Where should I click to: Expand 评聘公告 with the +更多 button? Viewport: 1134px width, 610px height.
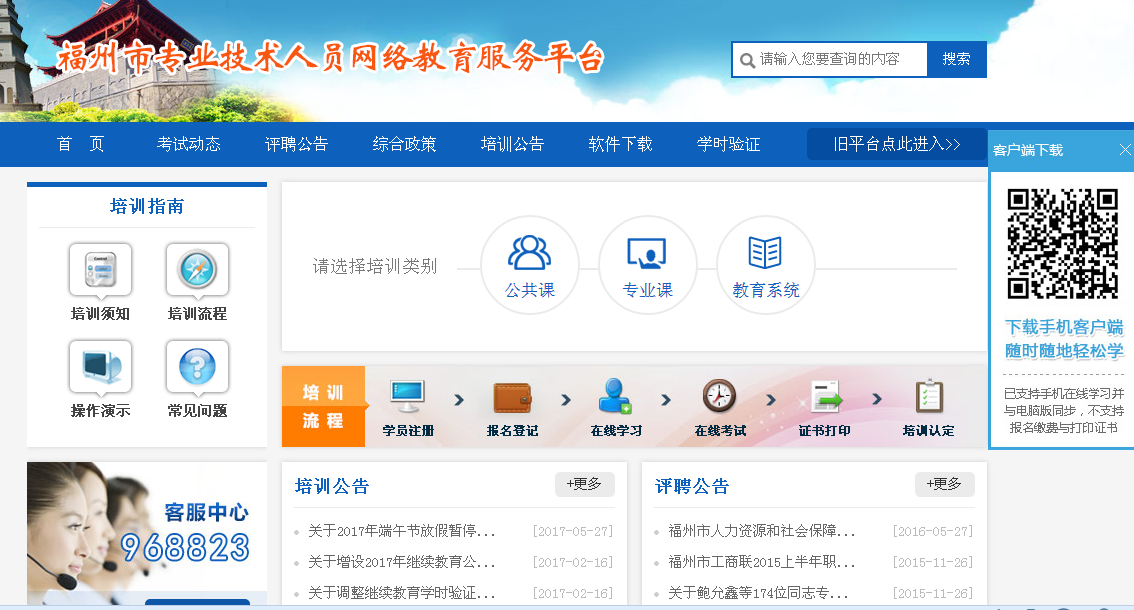pos(944,484)
